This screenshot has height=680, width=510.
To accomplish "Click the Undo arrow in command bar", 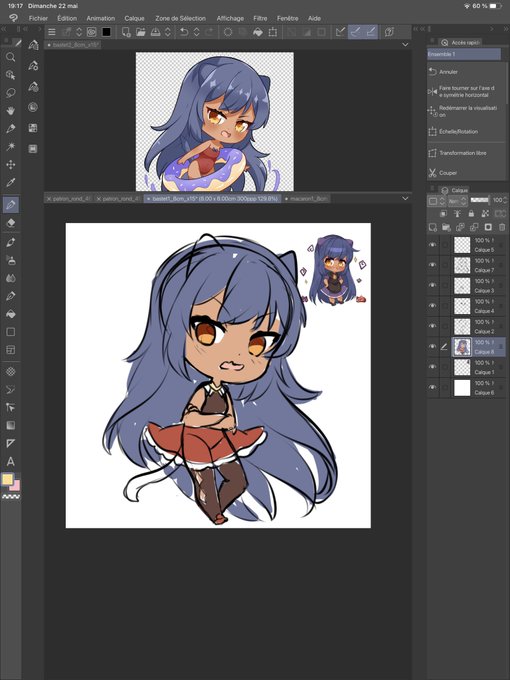I will pos(184,32).
